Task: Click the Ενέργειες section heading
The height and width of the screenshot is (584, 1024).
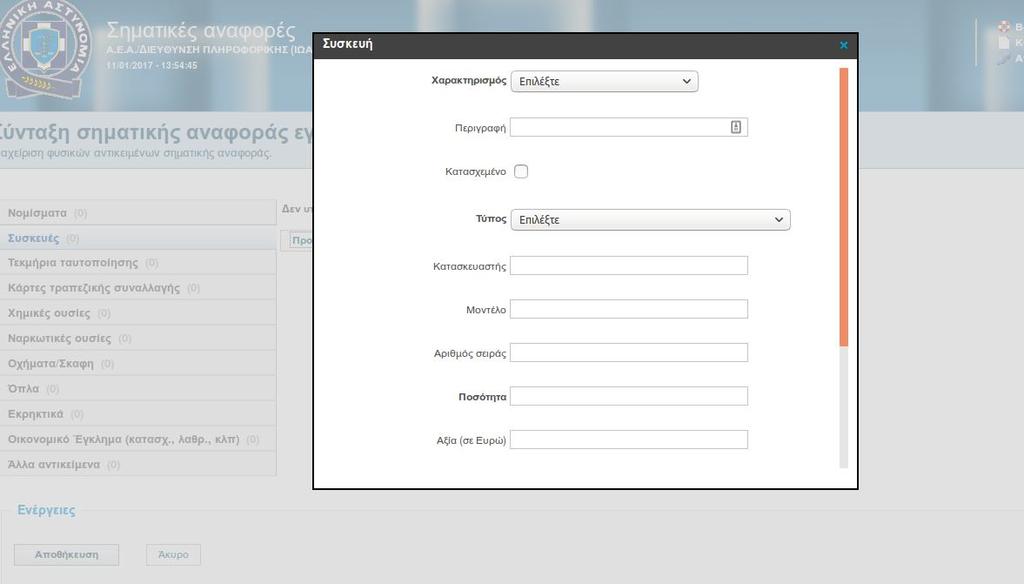Action: tap(46, 510)
